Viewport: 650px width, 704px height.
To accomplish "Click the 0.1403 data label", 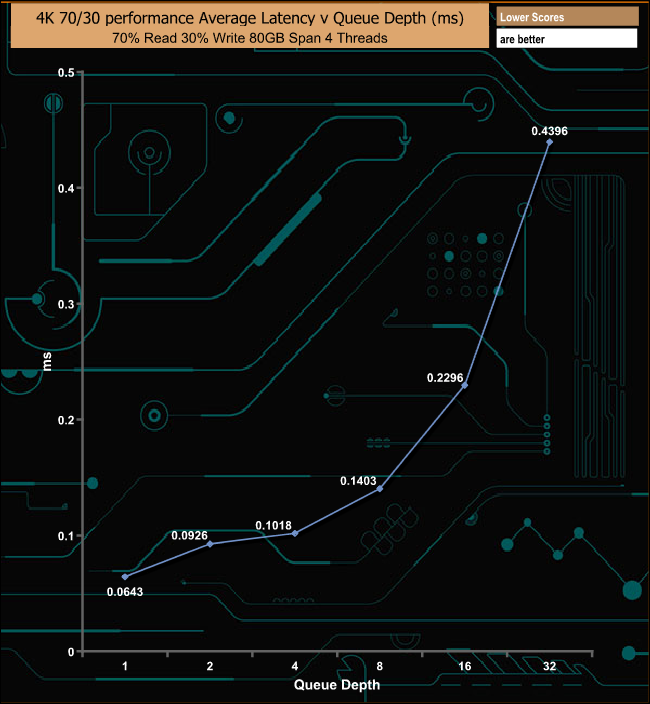I will (358, 481).
